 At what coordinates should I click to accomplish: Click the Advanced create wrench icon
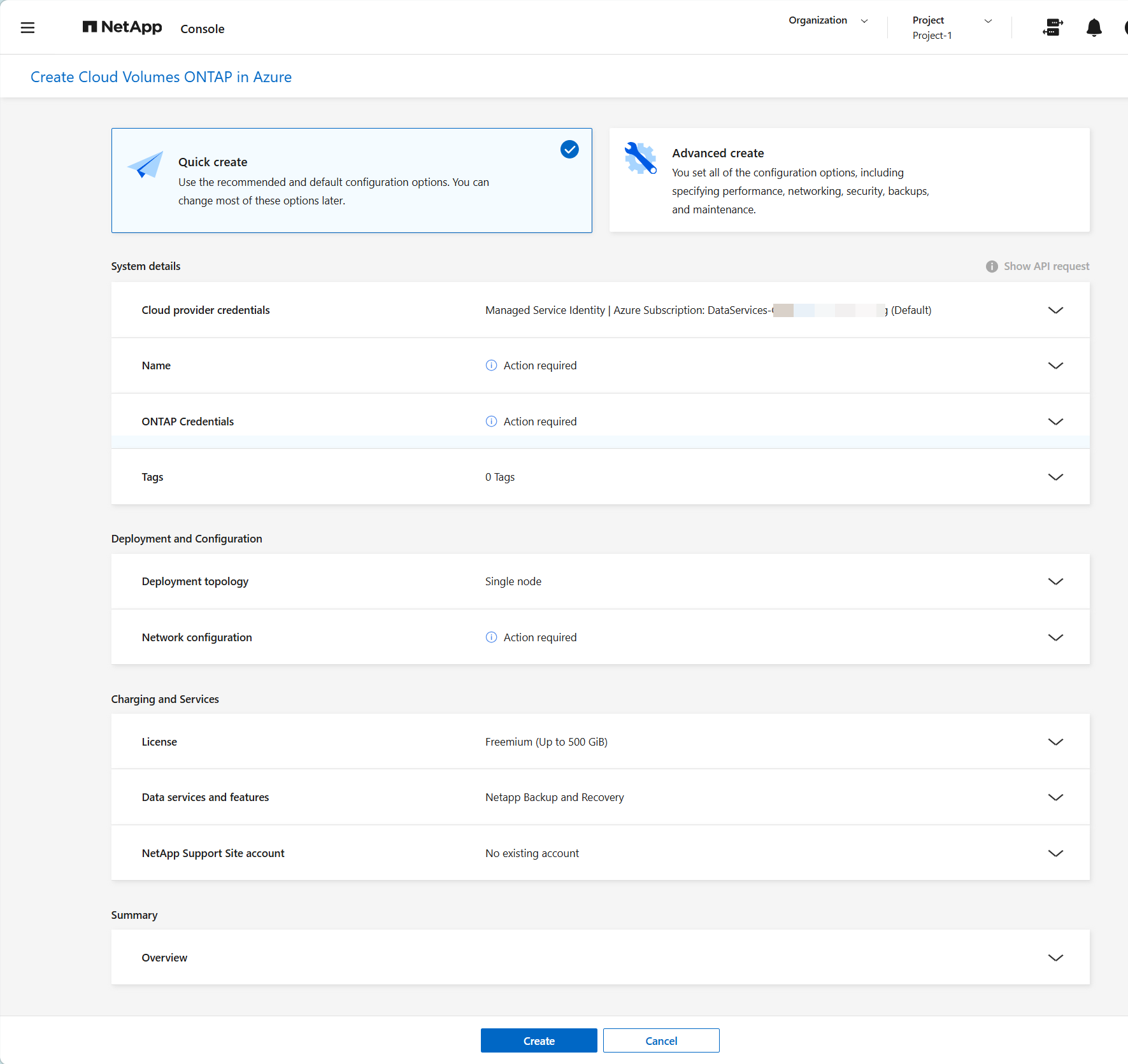point(640,157)
